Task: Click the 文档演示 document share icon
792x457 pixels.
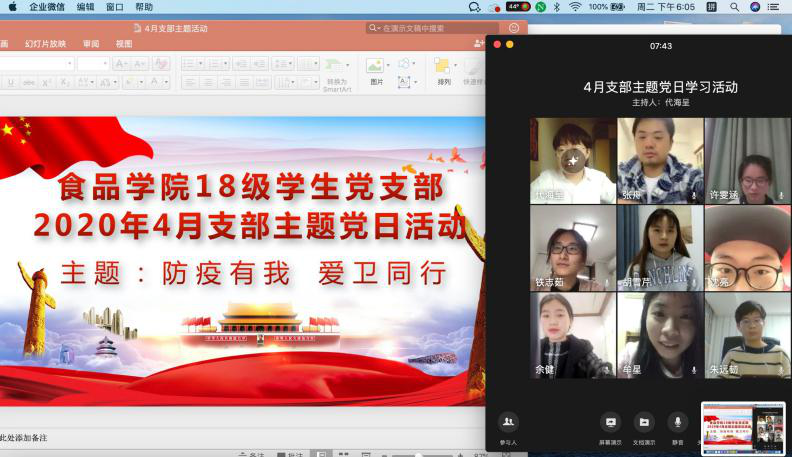Action: click(644, 424)
